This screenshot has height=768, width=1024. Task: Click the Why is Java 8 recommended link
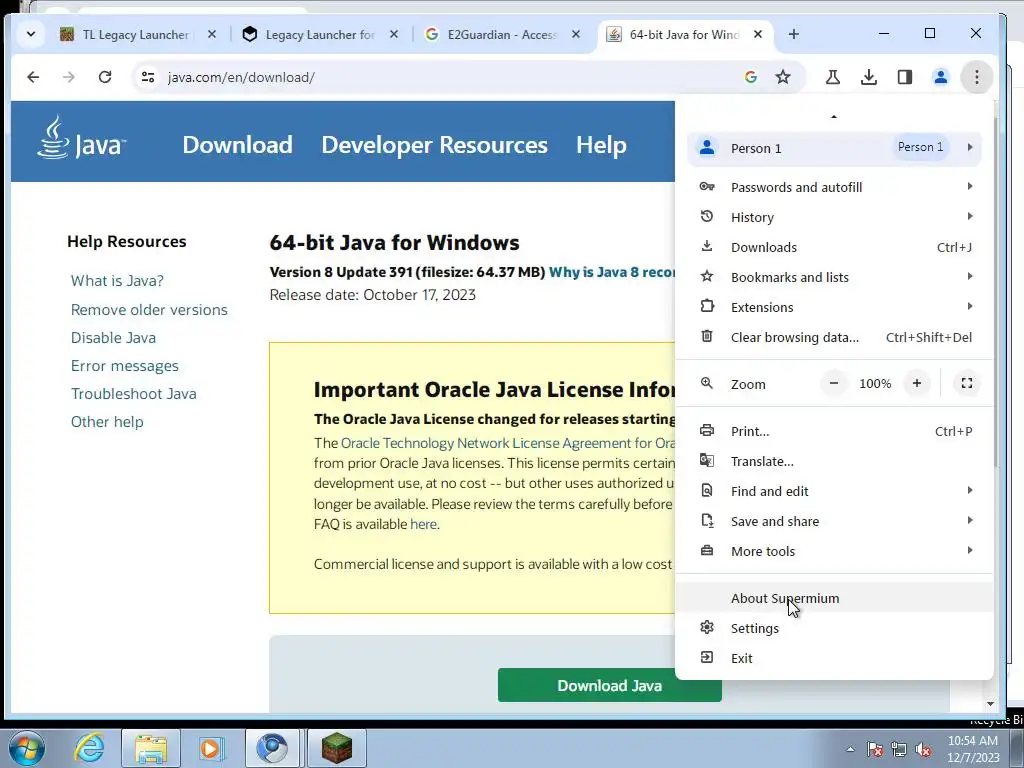(611, 272)
